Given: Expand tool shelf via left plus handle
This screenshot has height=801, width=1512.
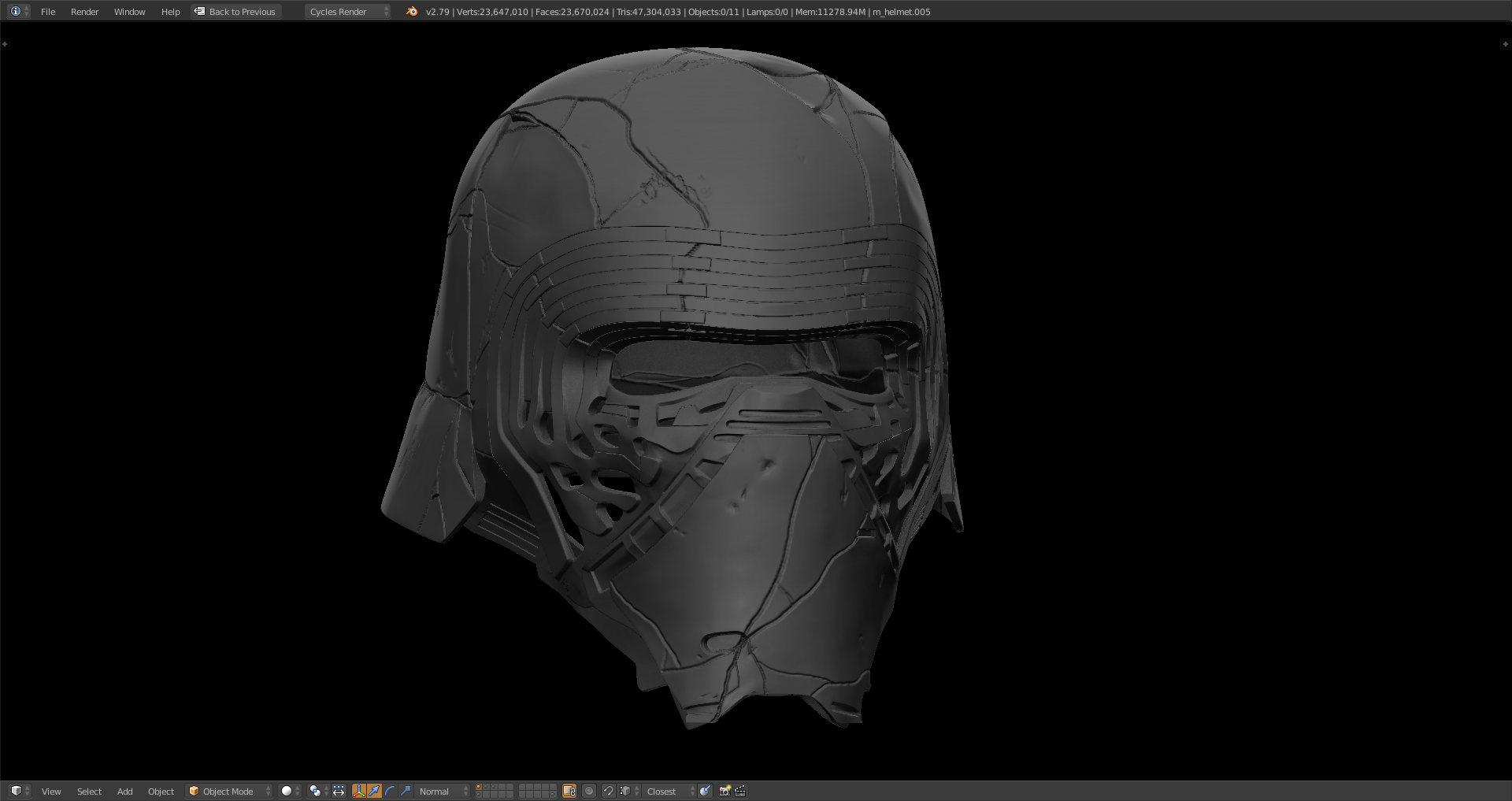Looking at the screenshot, I should [x=5, y=44].
